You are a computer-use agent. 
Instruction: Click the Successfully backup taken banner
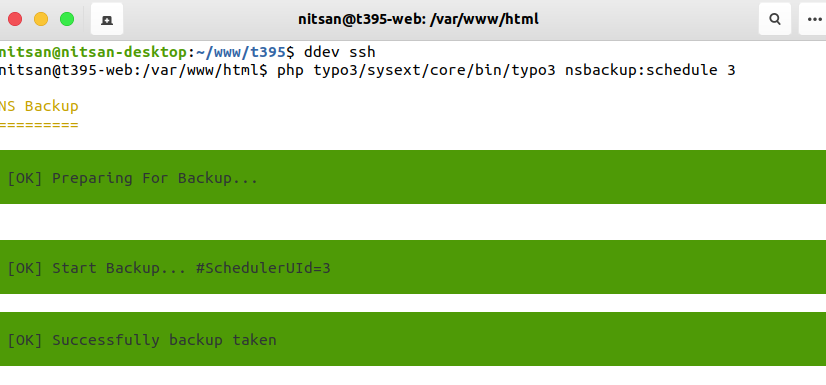coord(413,339)
